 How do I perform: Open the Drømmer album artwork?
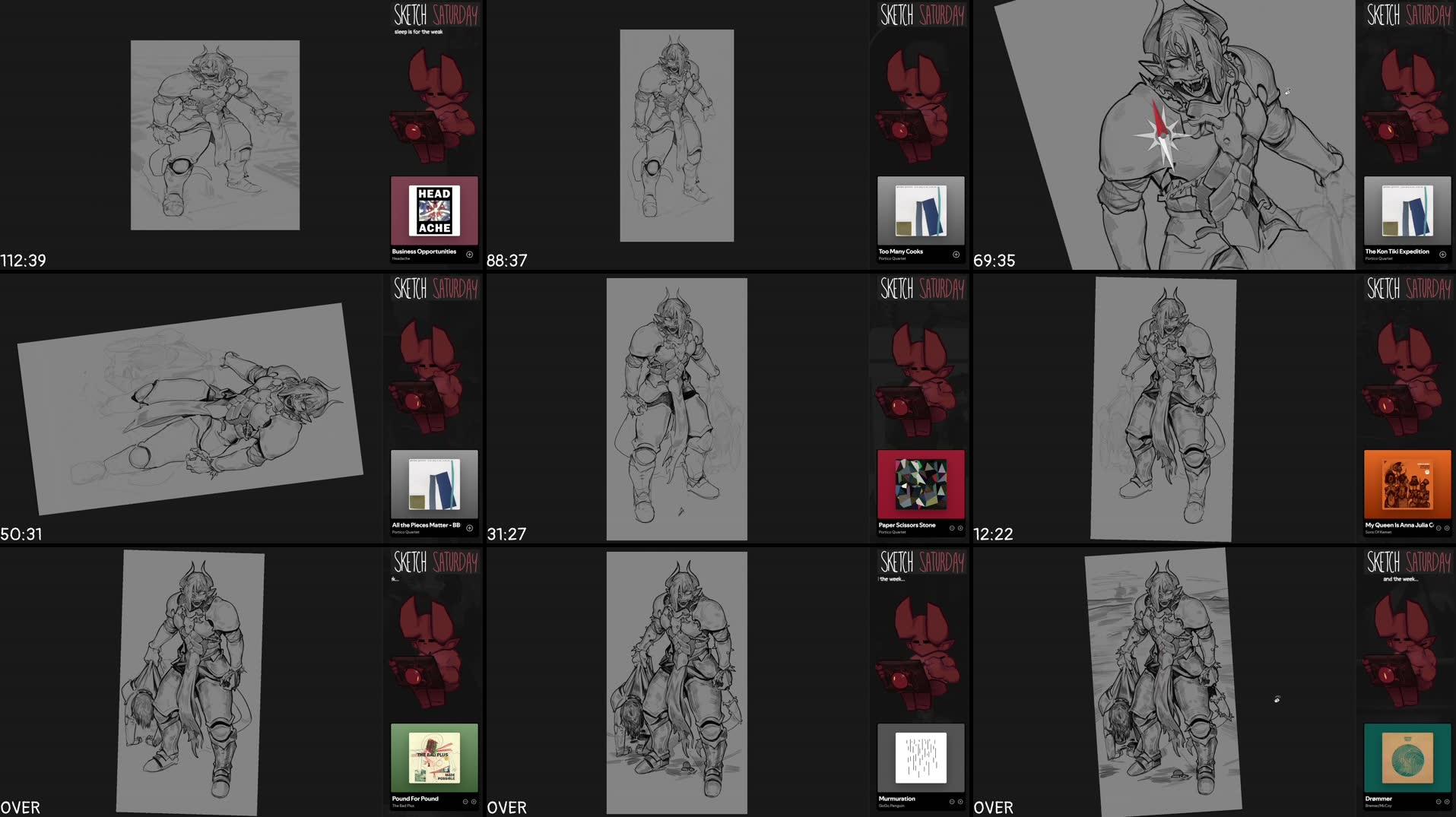1407,758
